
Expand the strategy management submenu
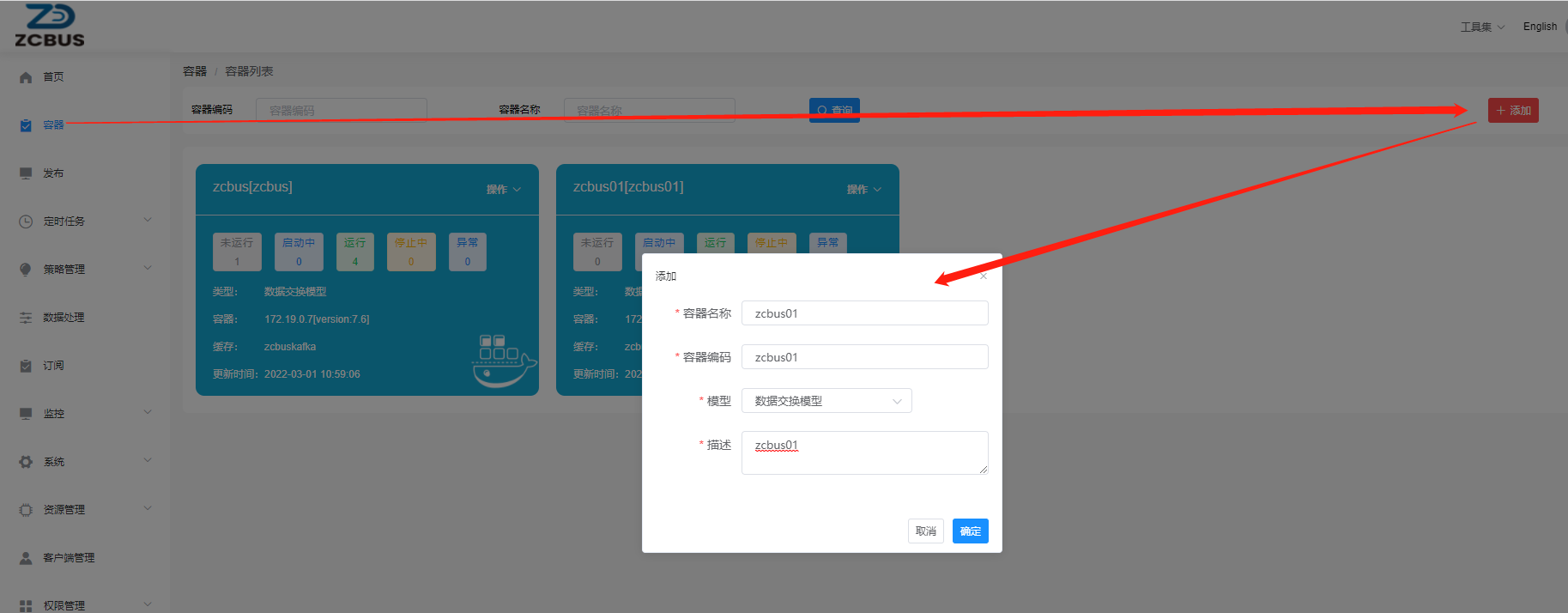tap(147, 269)
